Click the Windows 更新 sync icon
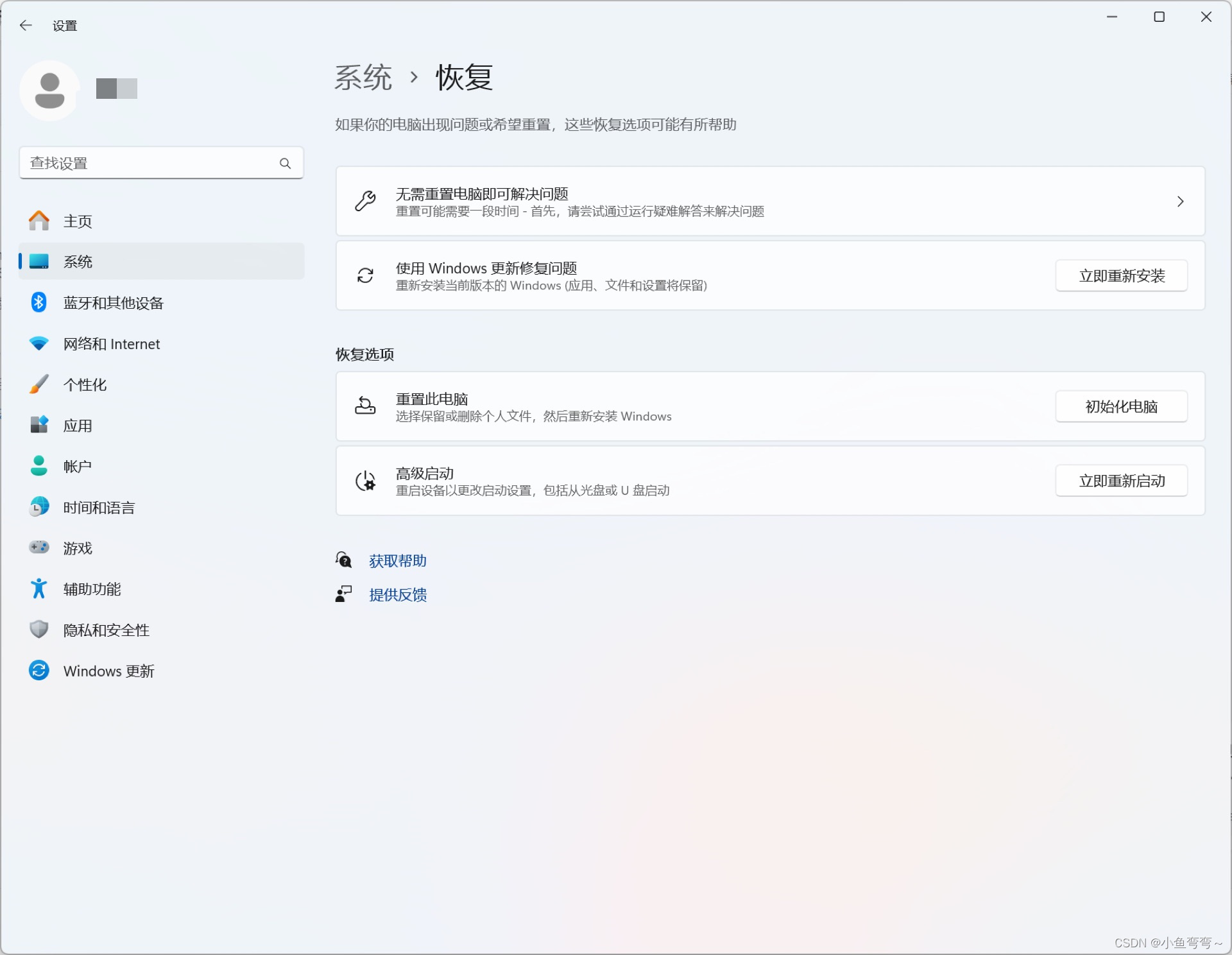 tap(39, 671)
